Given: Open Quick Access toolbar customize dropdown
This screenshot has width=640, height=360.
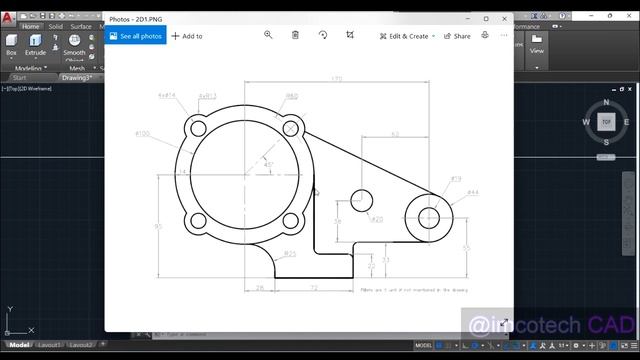Looking at the screenshot, I should pyautogui.click(x=98, y=16).
